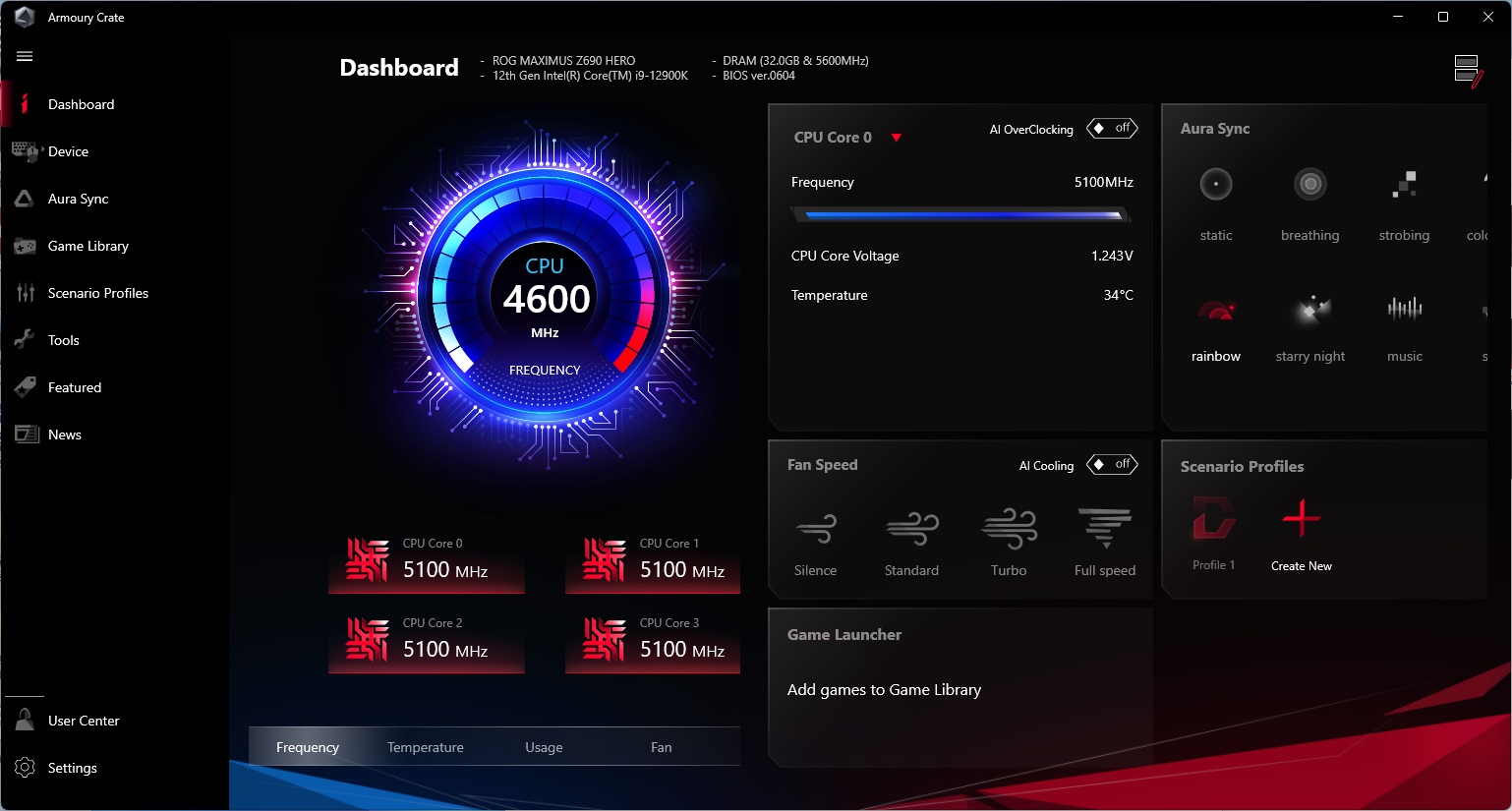Click the Game Launcher panel title
This screenshot has height=811, width=1512.
click(x=844, y=634)
